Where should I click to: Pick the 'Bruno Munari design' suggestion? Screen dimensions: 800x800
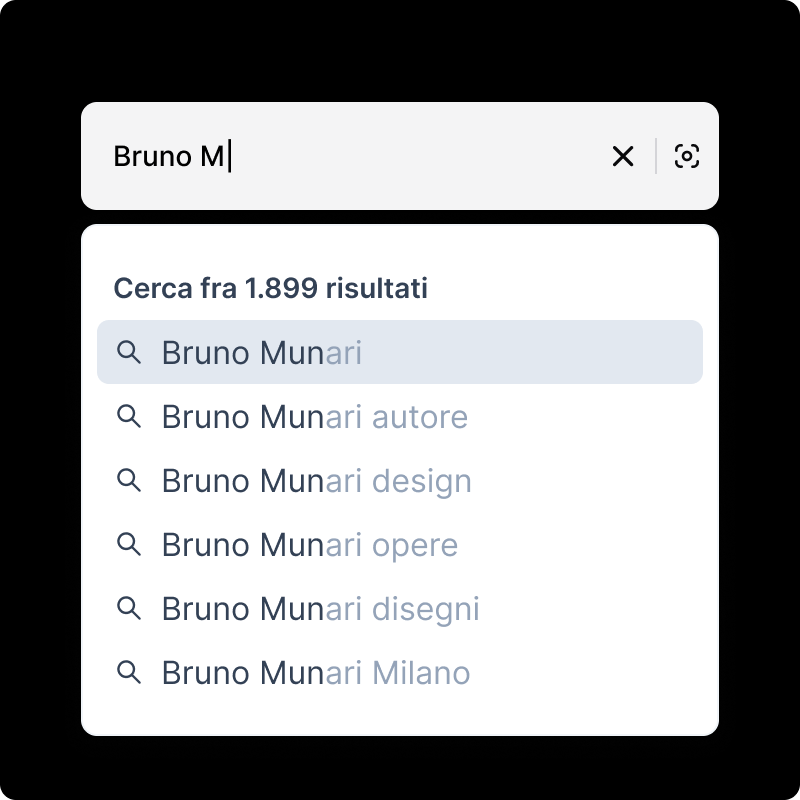tap(316, 481)
